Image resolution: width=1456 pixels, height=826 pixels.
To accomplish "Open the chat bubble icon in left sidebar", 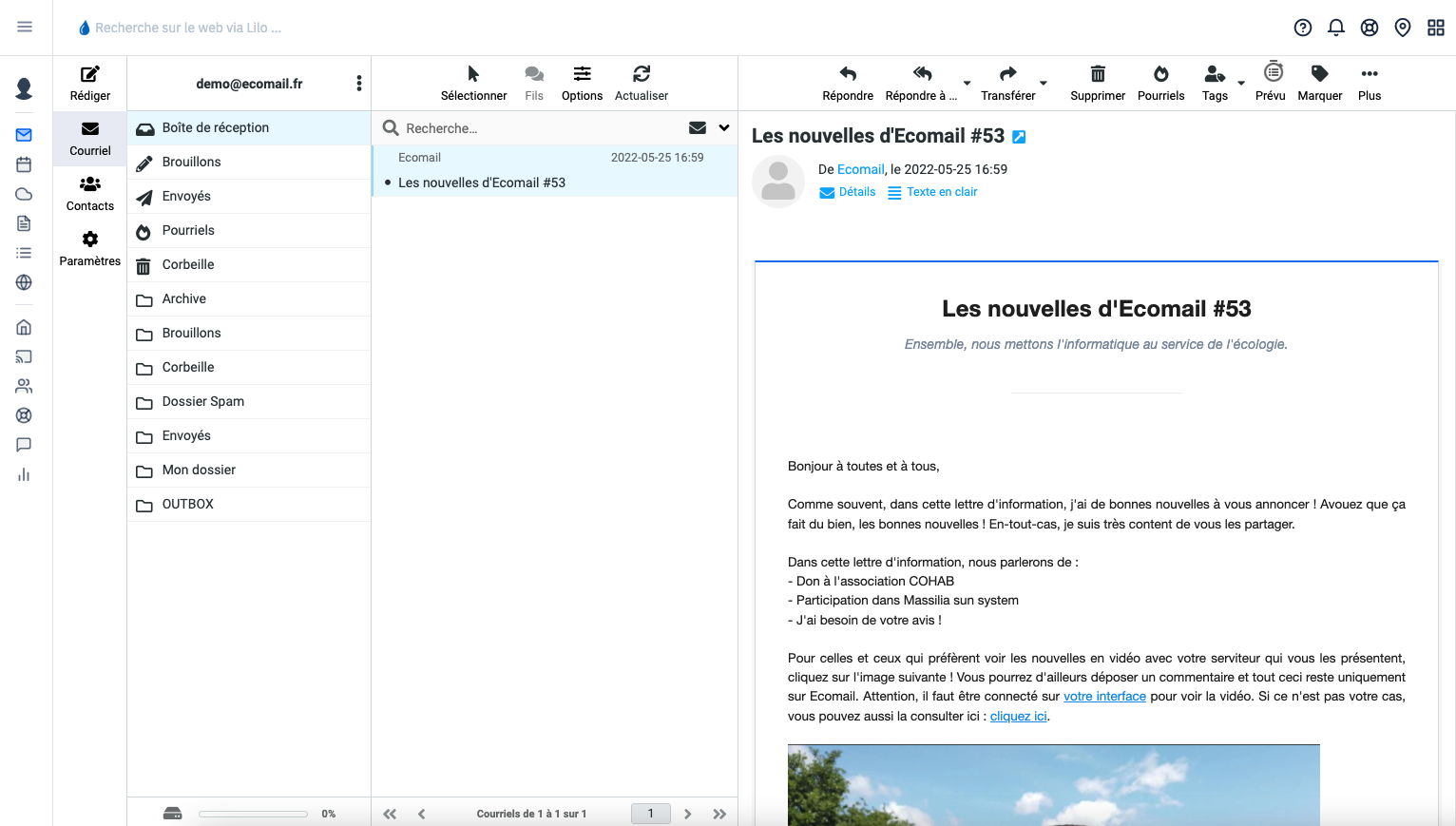I will tap(24, 445).
